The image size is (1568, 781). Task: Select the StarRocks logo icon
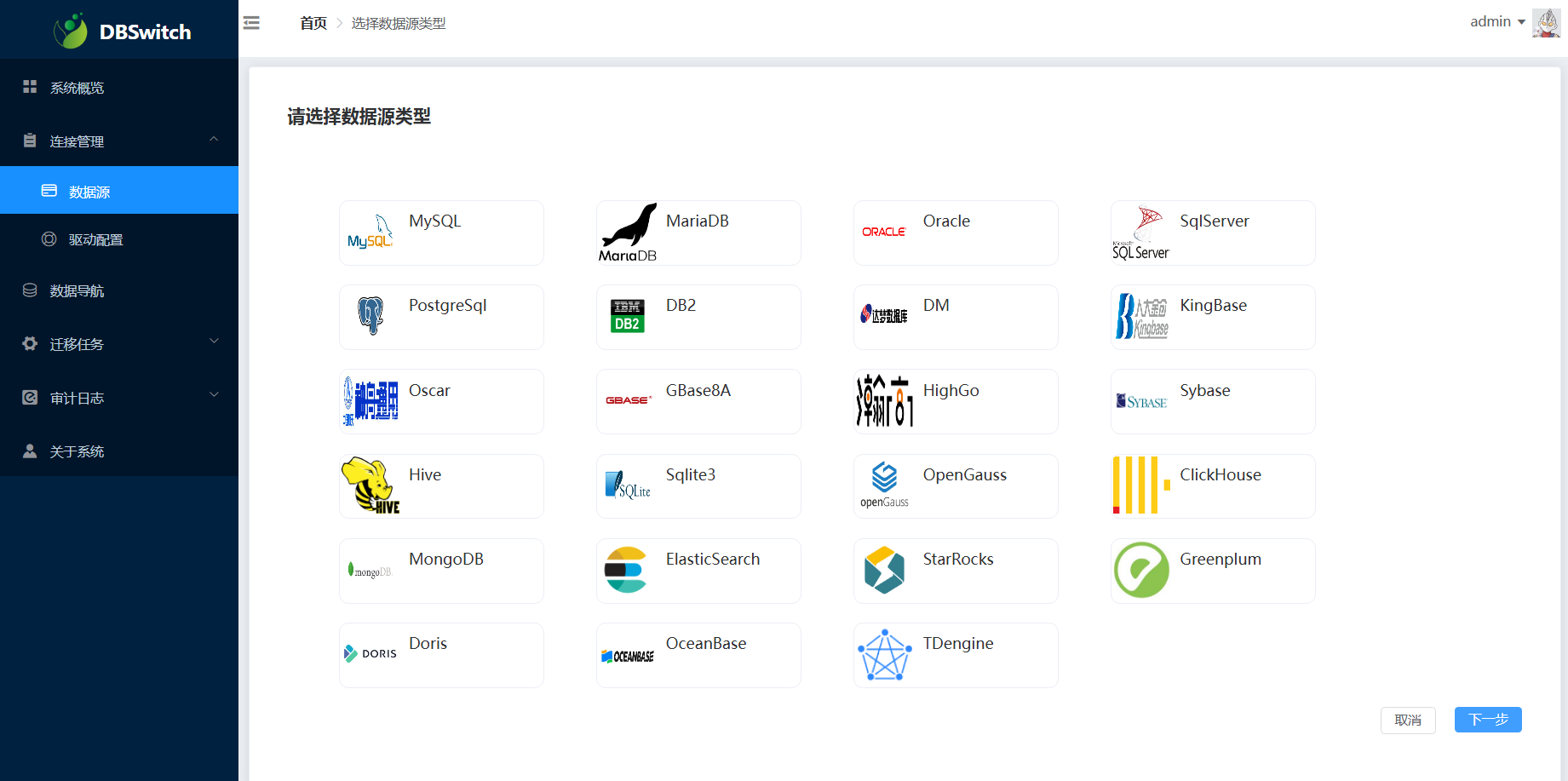click(x=884, y=570)
